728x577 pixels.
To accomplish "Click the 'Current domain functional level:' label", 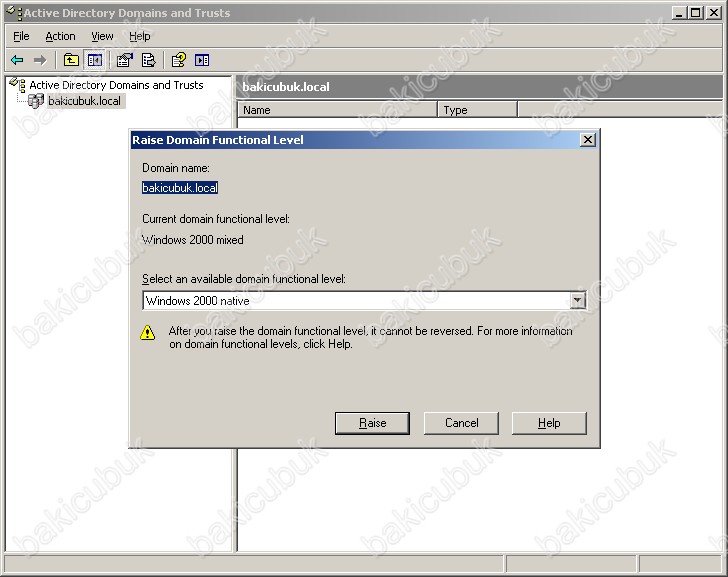I will tap(216, 219).
